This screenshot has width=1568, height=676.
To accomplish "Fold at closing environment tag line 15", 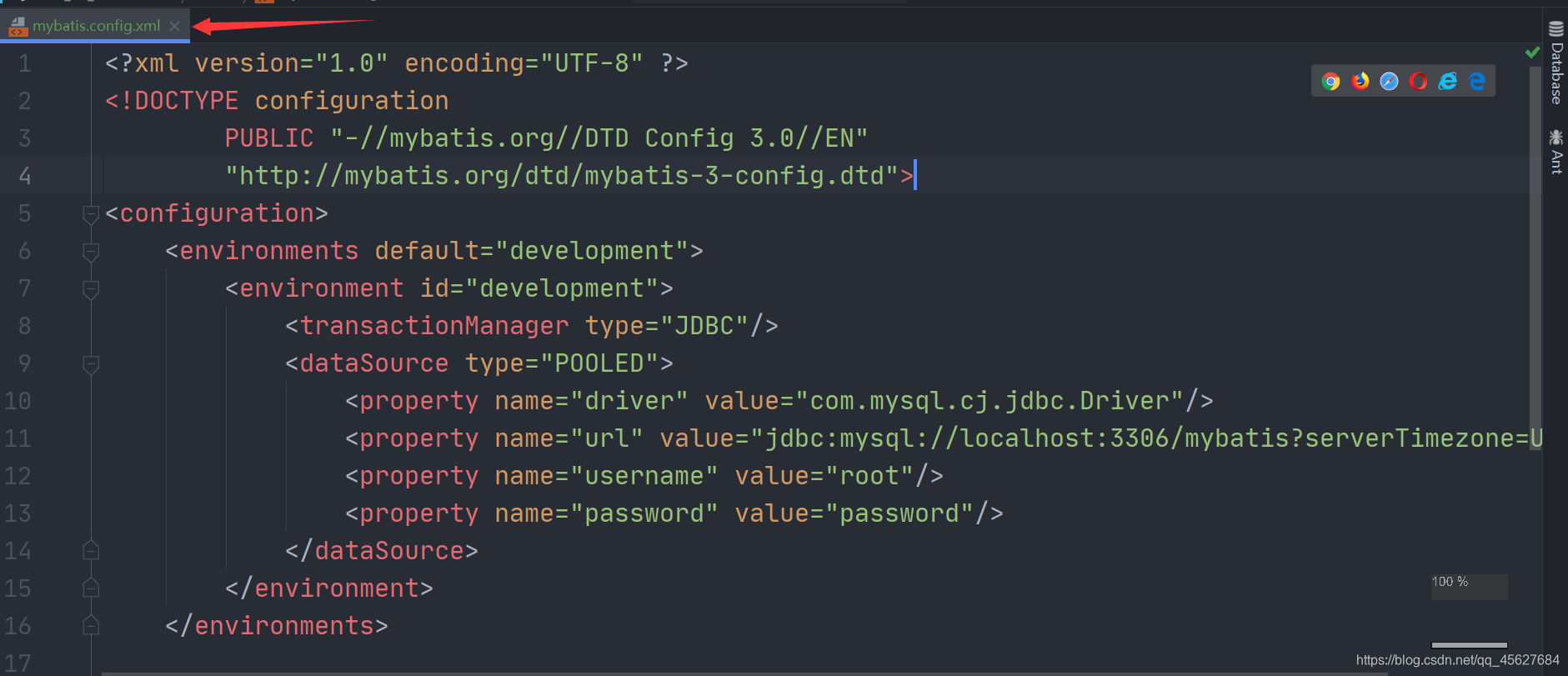I will click(x=91, y=588).
